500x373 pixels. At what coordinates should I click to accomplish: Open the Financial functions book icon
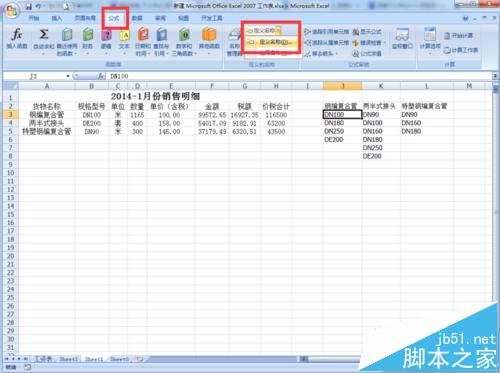(88, 35)
